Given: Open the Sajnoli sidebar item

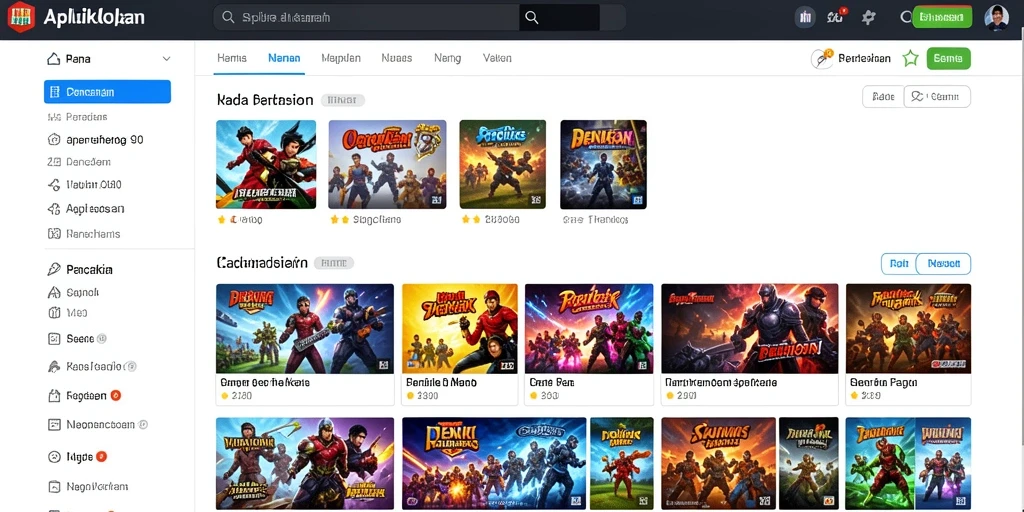Looking at the screenshot, I should (73, 293).
